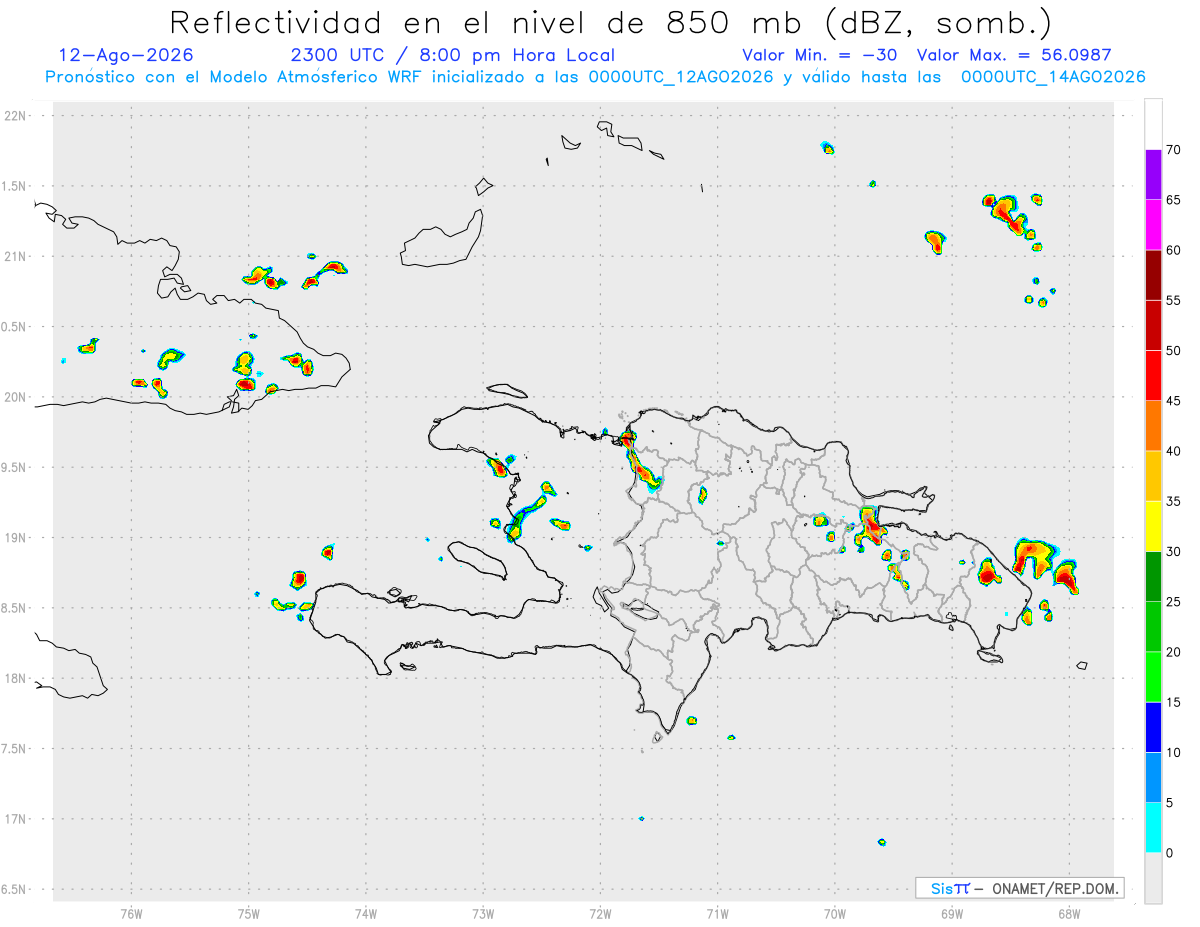Click the colorbar label '0'
The width and height of the screenshot is (1200, 927).
(1169, 853)
